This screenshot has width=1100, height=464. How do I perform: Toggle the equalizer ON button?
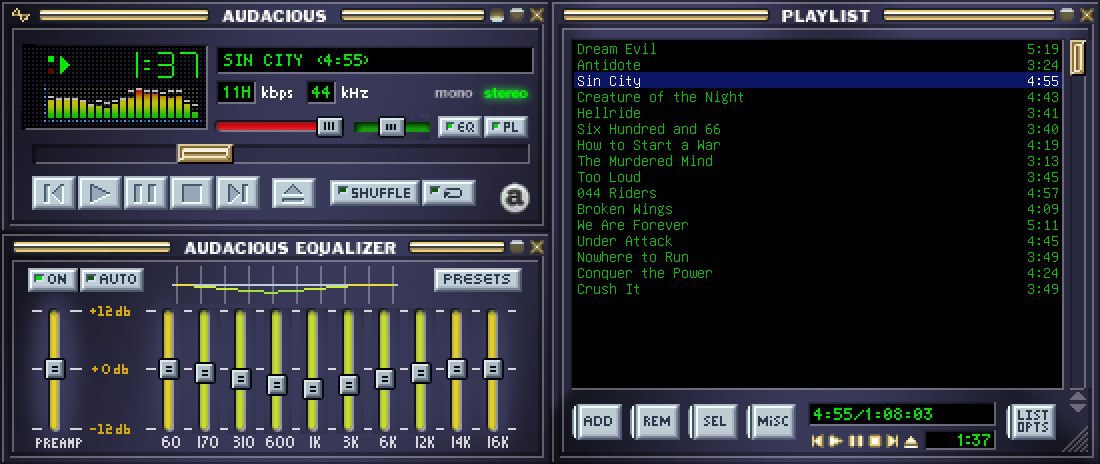pyautogui.click(x=53, y=279)
